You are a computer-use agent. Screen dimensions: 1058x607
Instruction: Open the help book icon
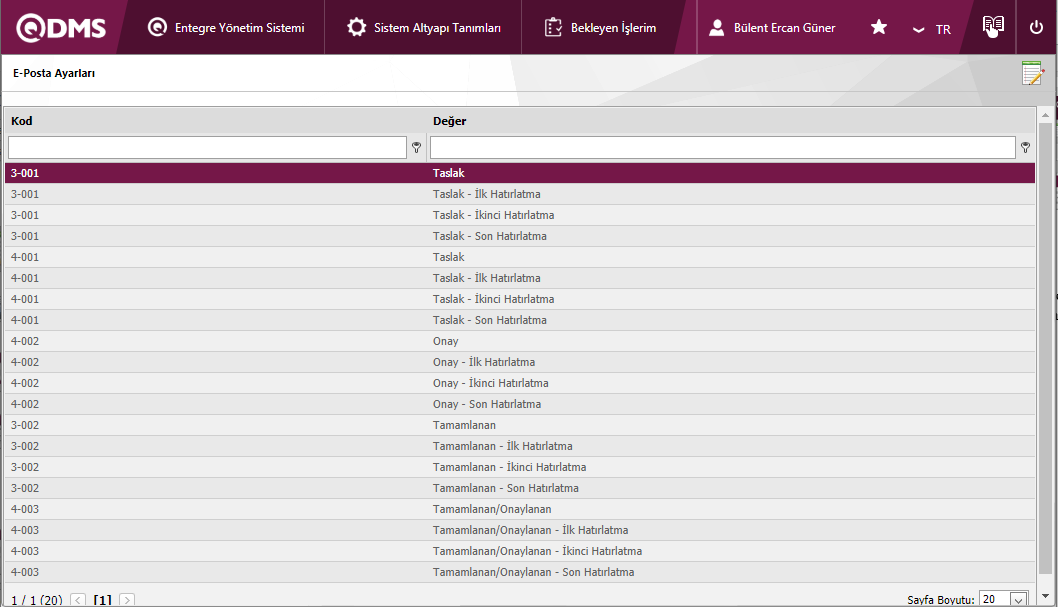(993, 26)
